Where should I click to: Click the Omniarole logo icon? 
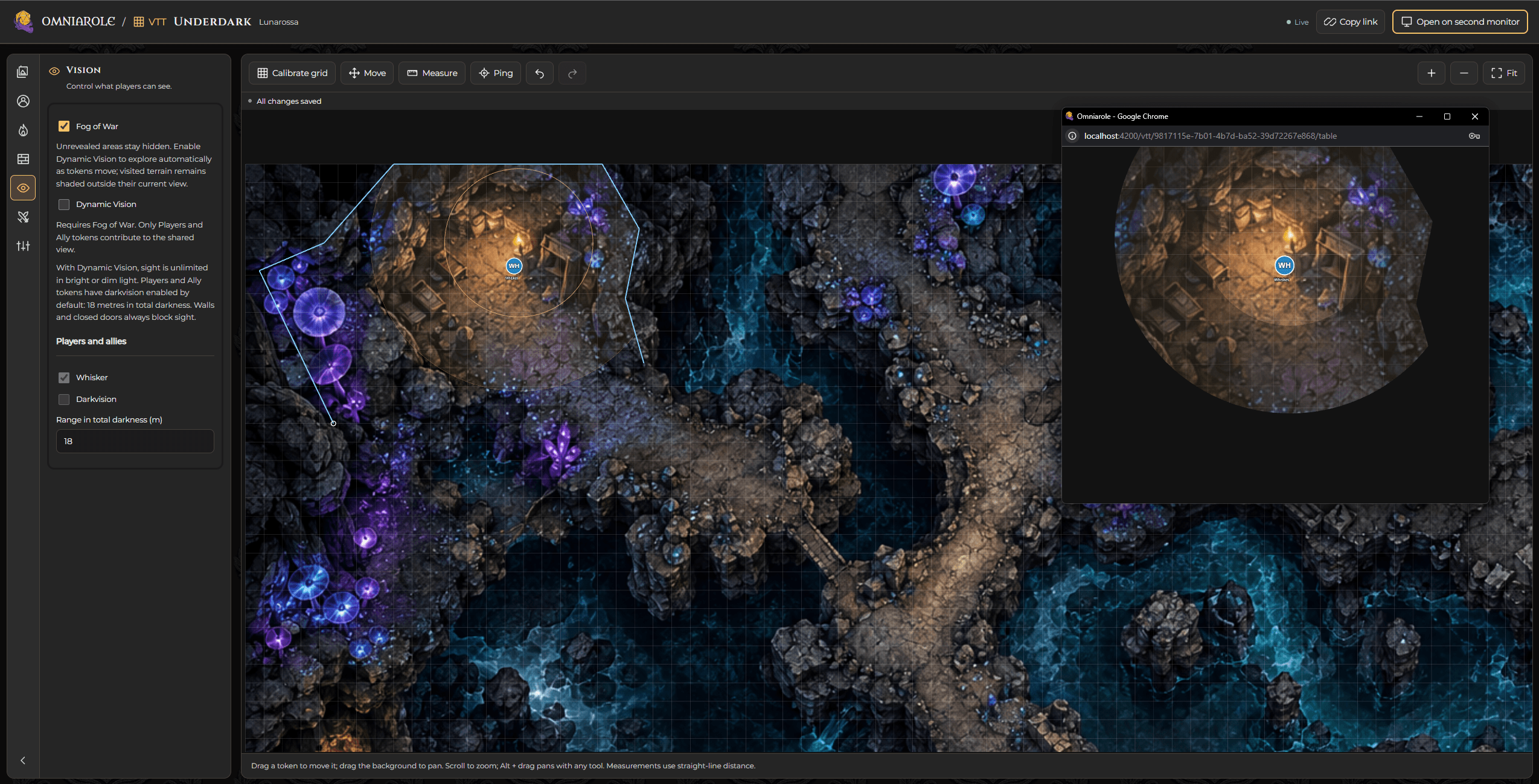click(24, 21)
